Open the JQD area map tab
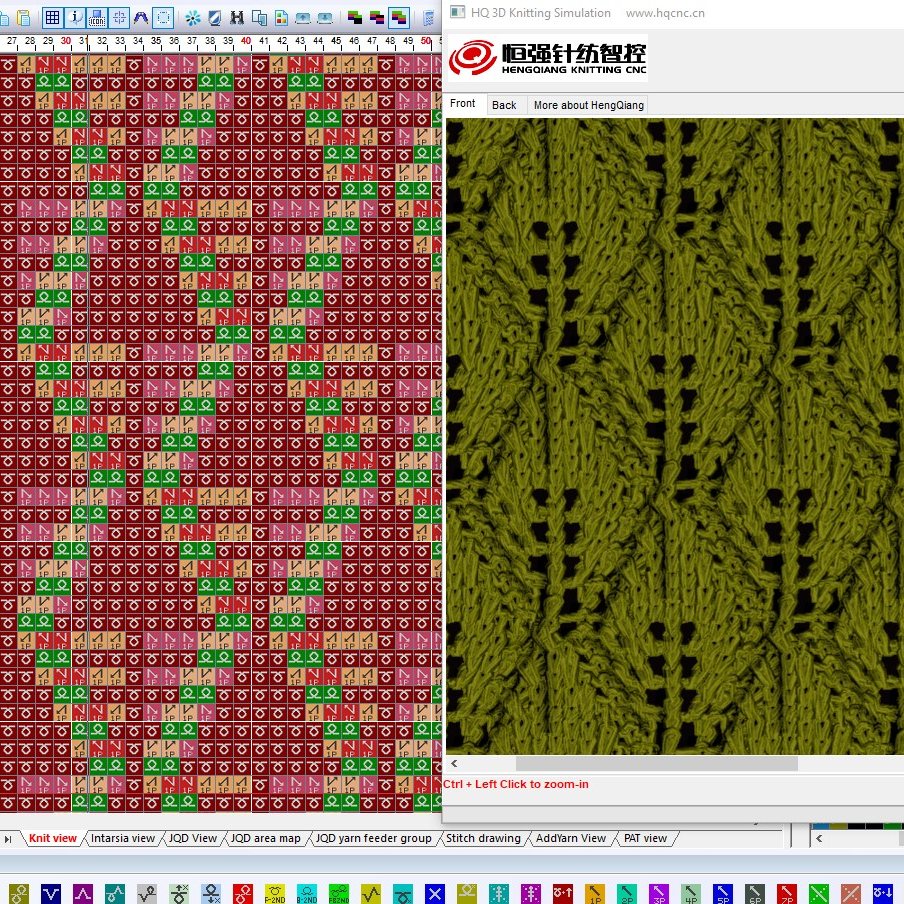 (x=266, y=838)
